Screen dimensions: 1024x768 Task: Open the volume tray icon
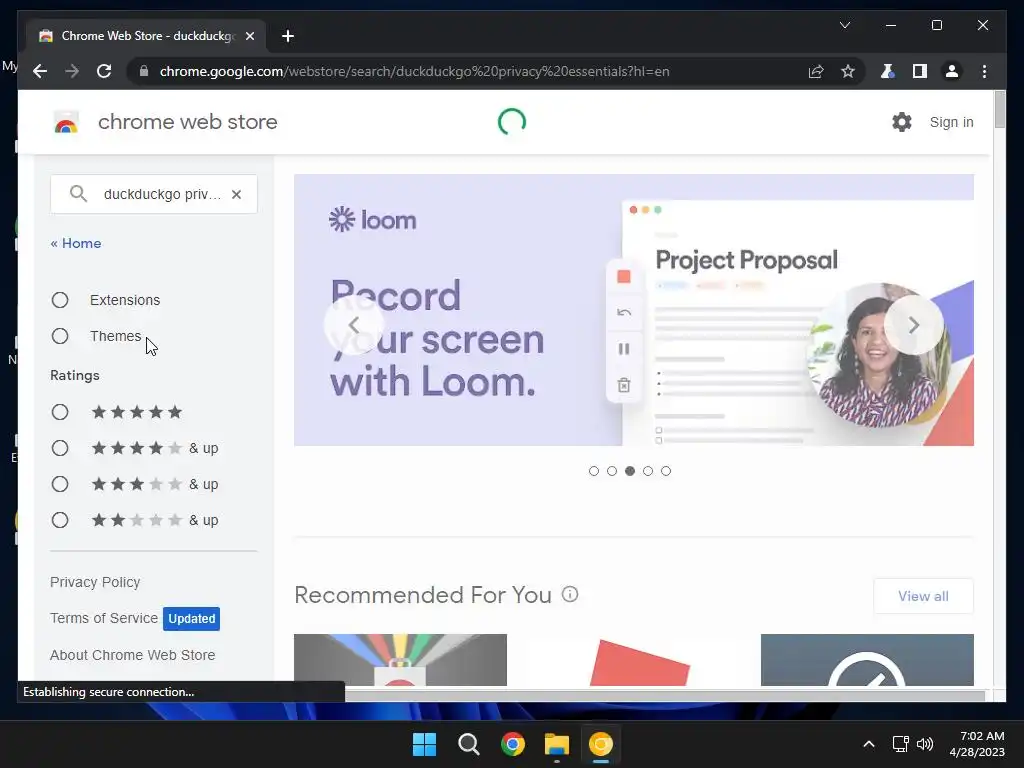(x=924, y=744)
